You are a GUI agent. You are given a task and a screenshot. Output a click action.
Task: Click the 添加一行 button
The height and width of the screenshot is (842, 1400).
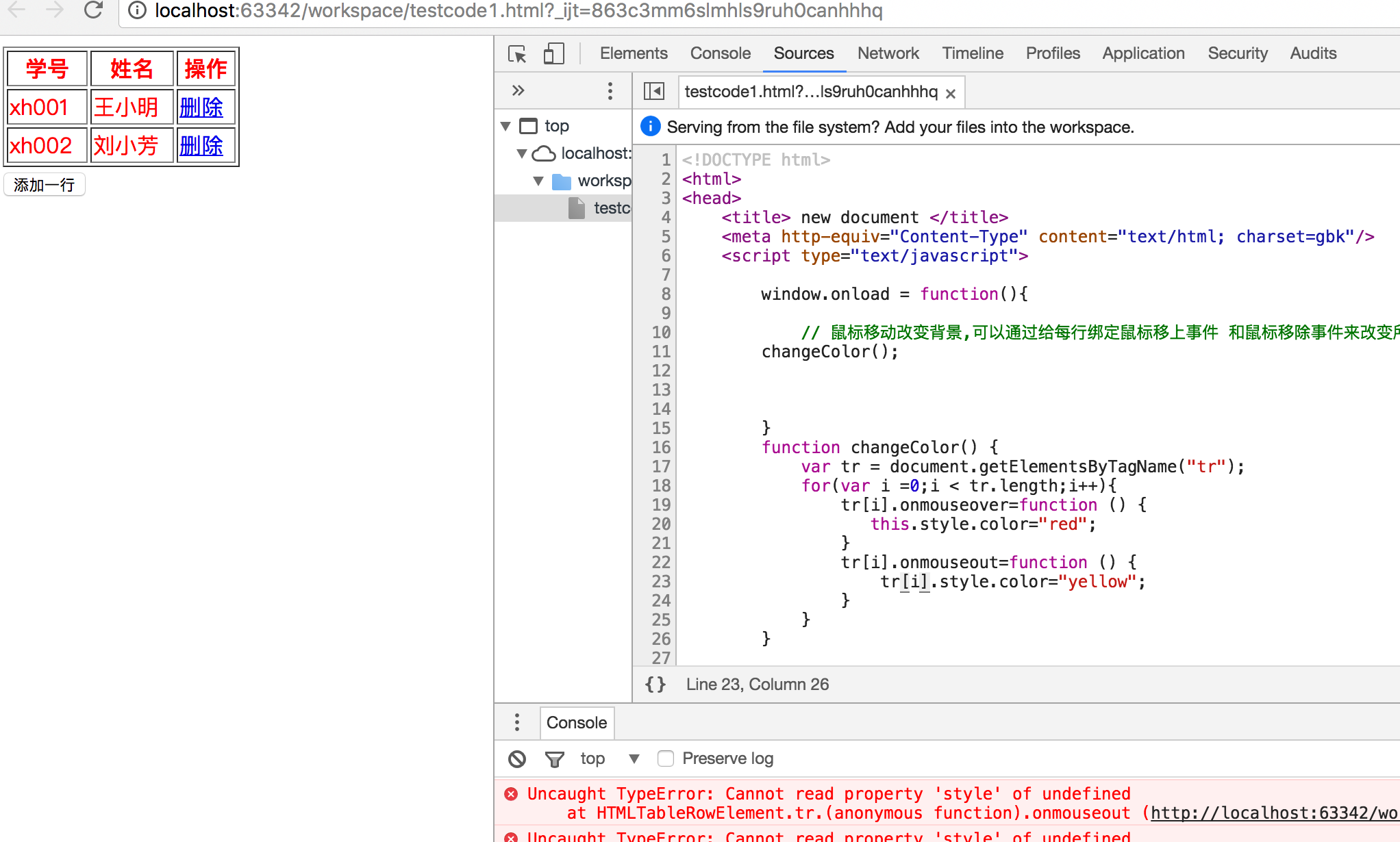[x=45, y=185]
